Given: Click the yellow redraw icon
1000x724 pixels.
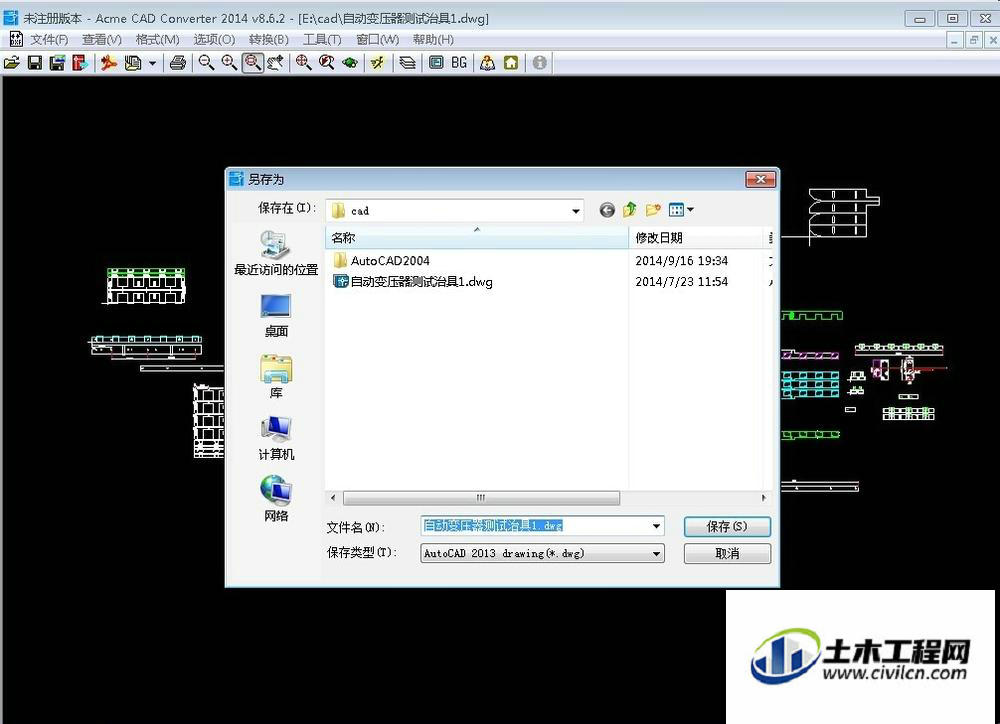Looking at the screenshot, I should point(378,63).
